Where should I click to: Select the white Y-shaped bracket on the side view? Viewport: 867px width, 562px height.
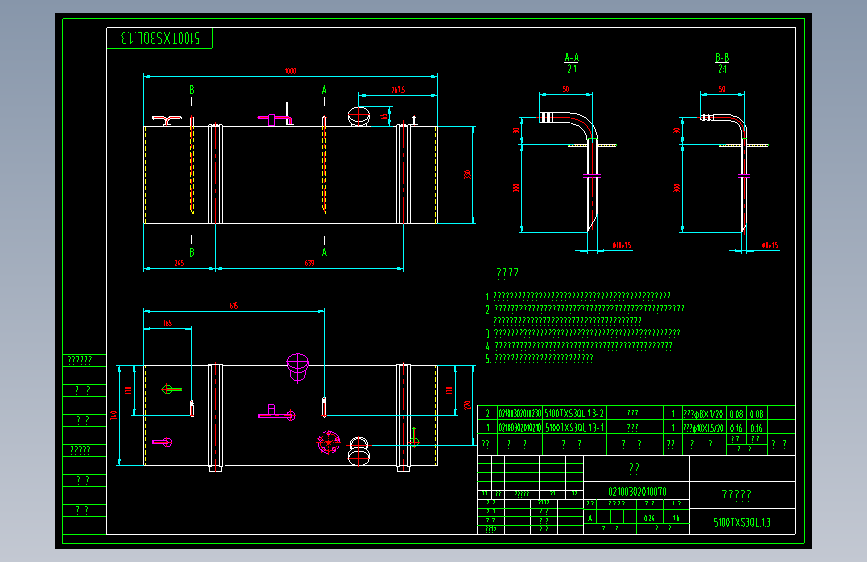point(166,121)
